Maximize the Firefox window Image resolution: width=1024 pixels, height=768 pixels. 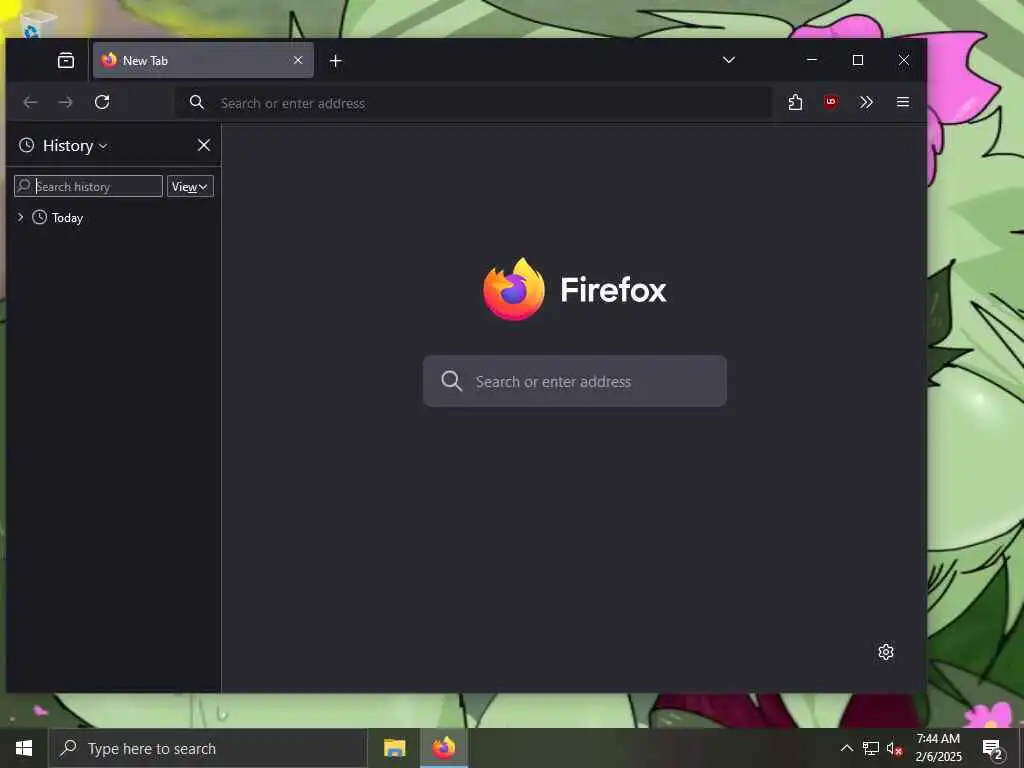click(x=858, y=60)
